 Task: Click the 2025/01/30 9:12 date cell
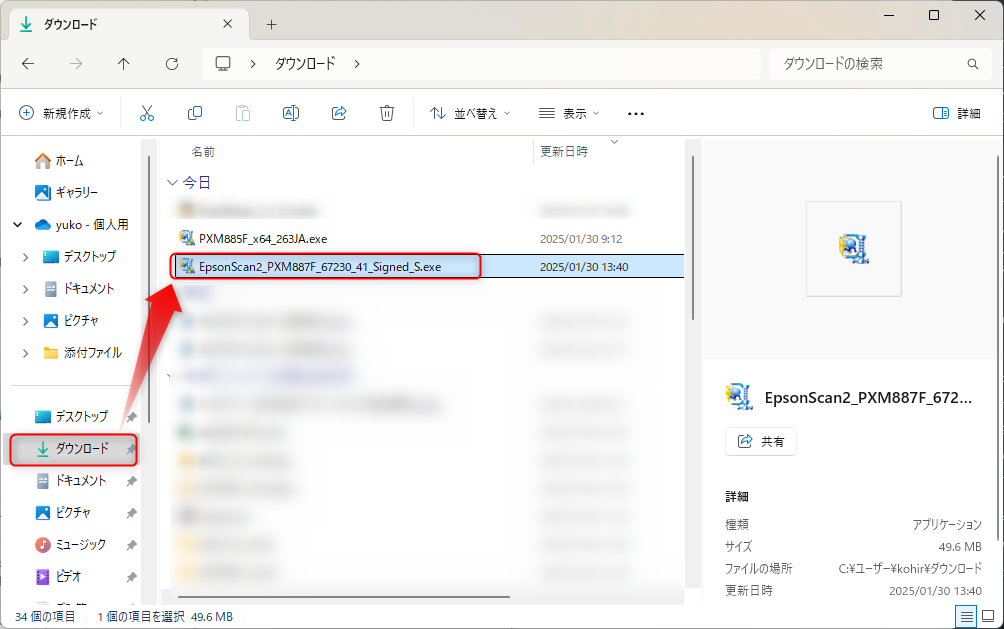point(581,239)
